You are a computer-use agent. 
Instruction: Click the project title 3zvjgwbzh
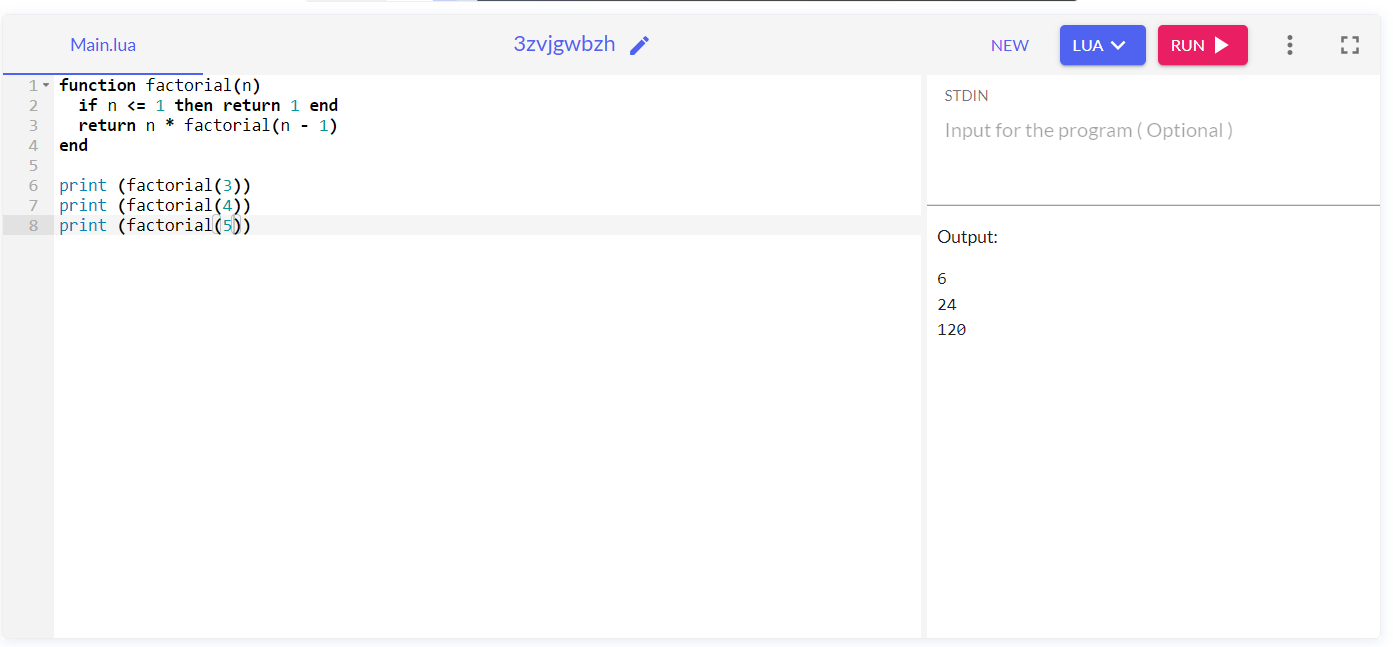click(x=563, y=43)
